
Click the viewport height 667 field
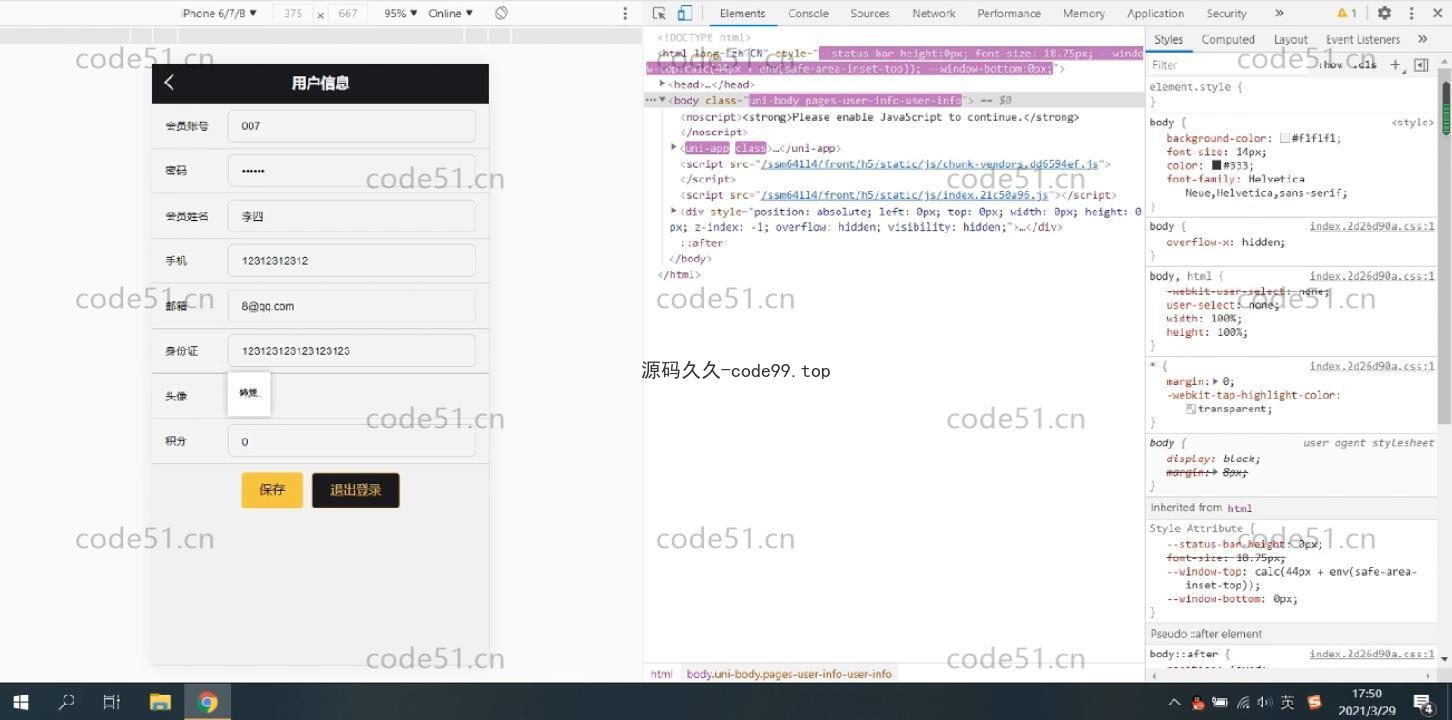(x=348, y=13)
